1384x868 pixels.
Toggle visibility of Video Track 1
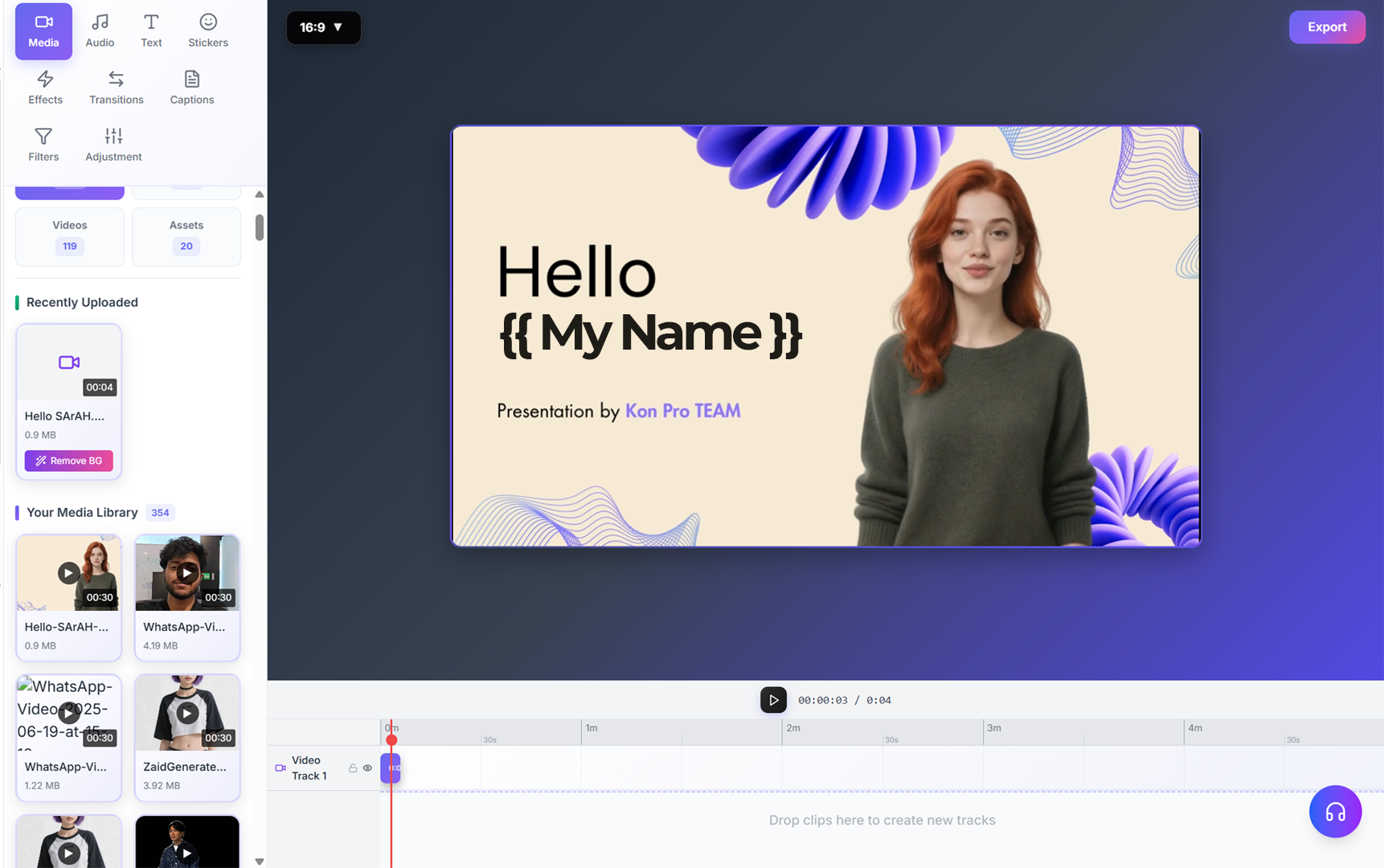coord(367,768)
